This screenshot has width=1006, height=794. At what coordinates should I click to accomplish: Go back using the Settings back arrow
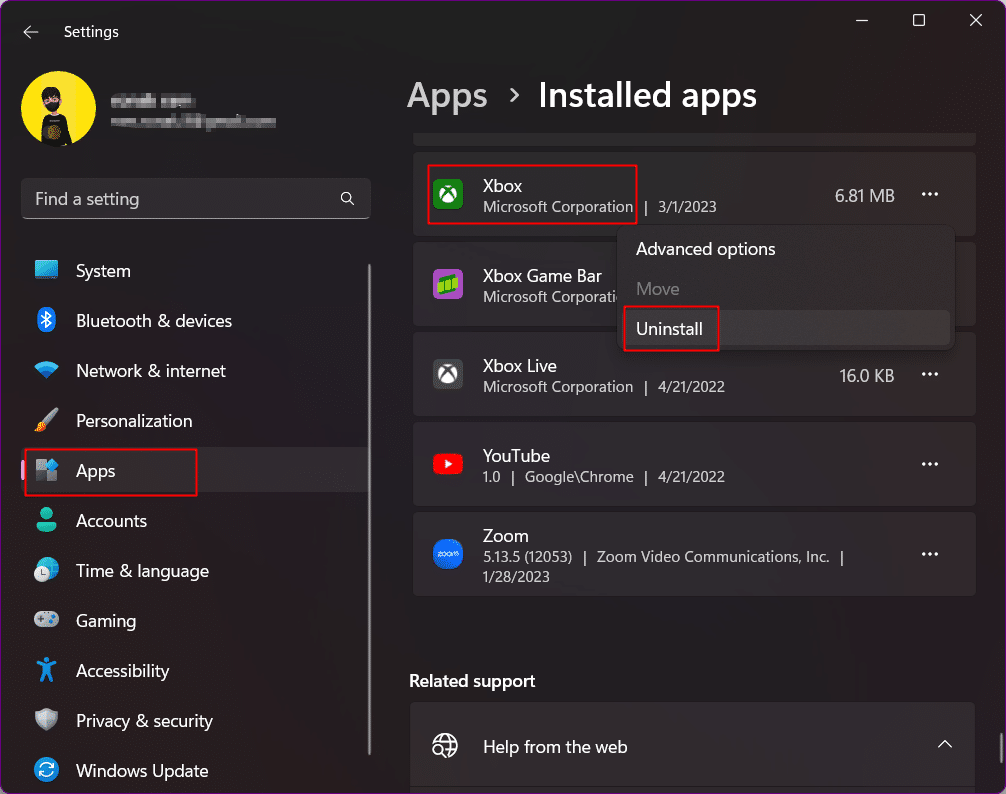point(30,32)
